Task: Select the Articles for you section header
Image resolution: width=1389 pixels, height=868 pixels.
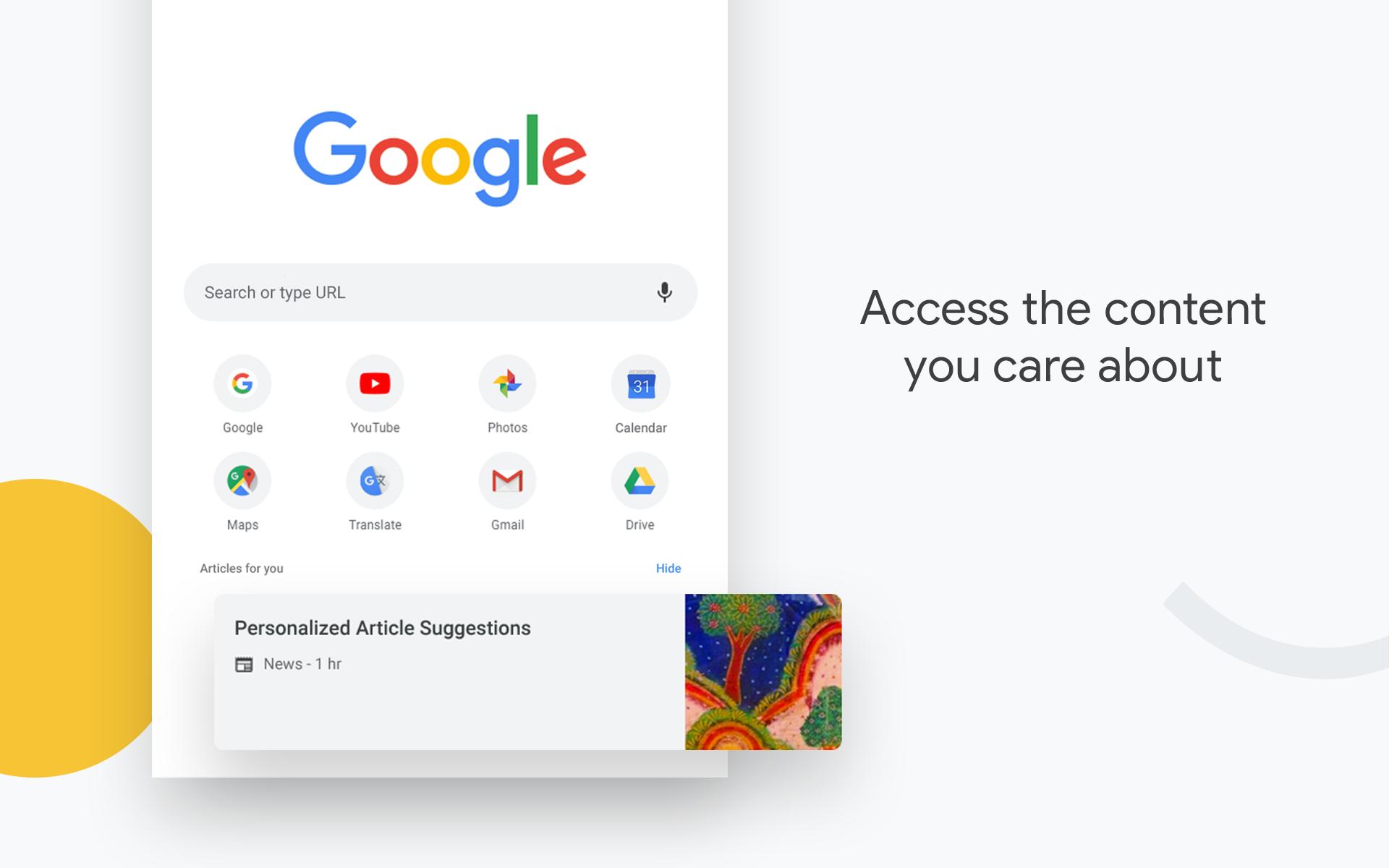Action: click(x=241, y=568)
